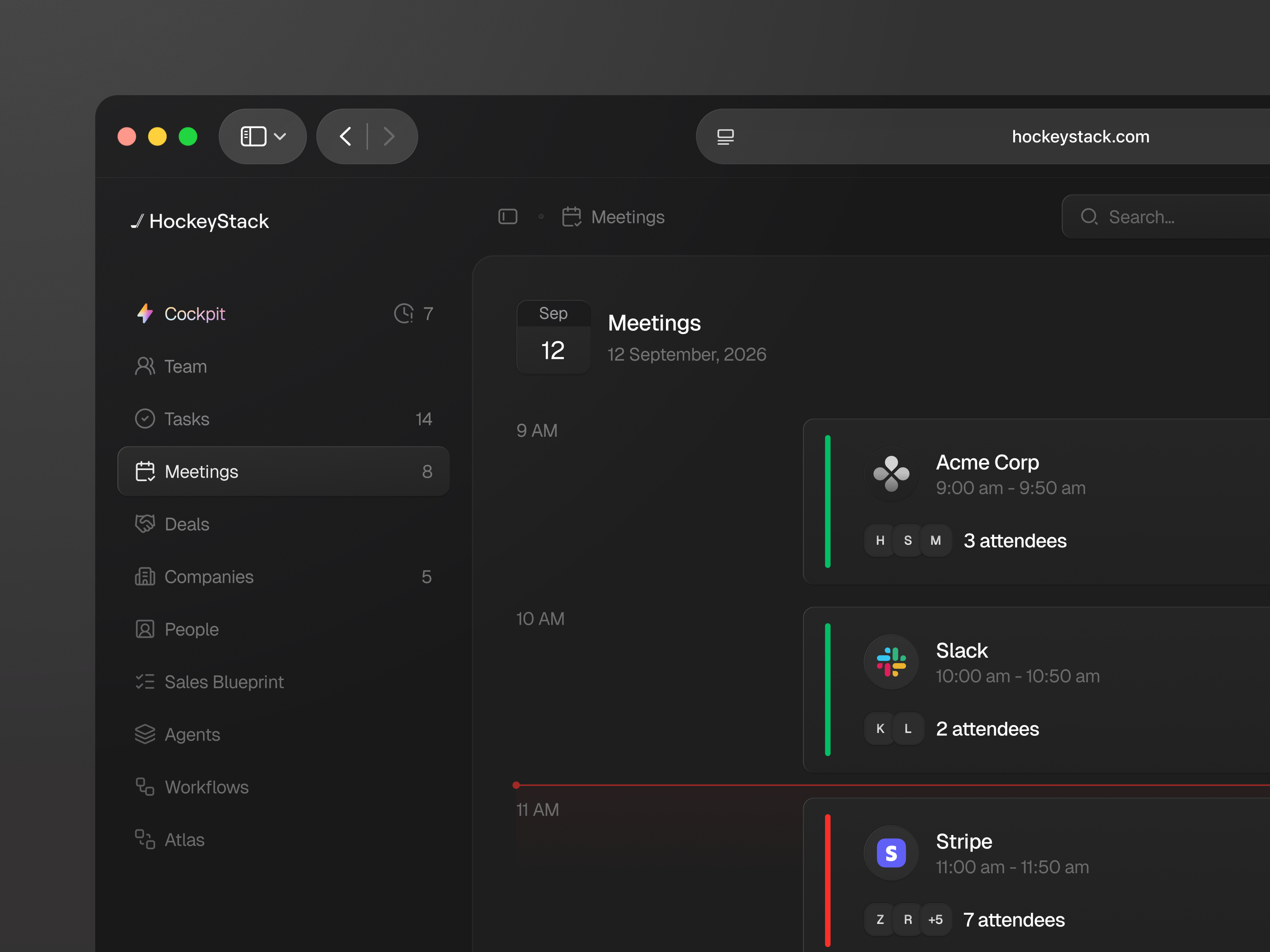Open the Team section
Viewport: 1270px width, 952px height.
[283, 366]
